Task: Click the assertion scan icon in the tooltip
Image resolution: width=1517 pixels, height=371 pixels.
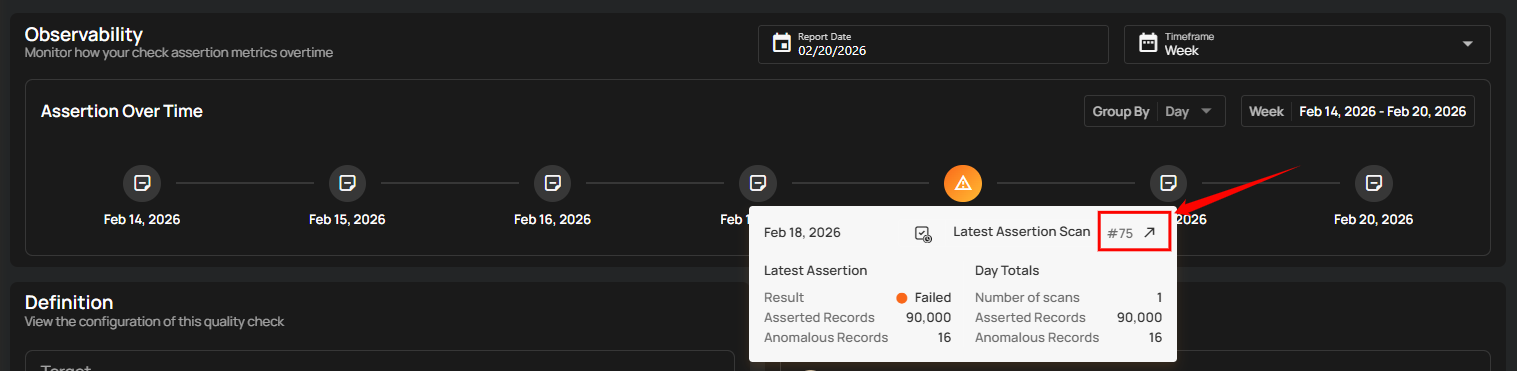Action: point(923,233)
